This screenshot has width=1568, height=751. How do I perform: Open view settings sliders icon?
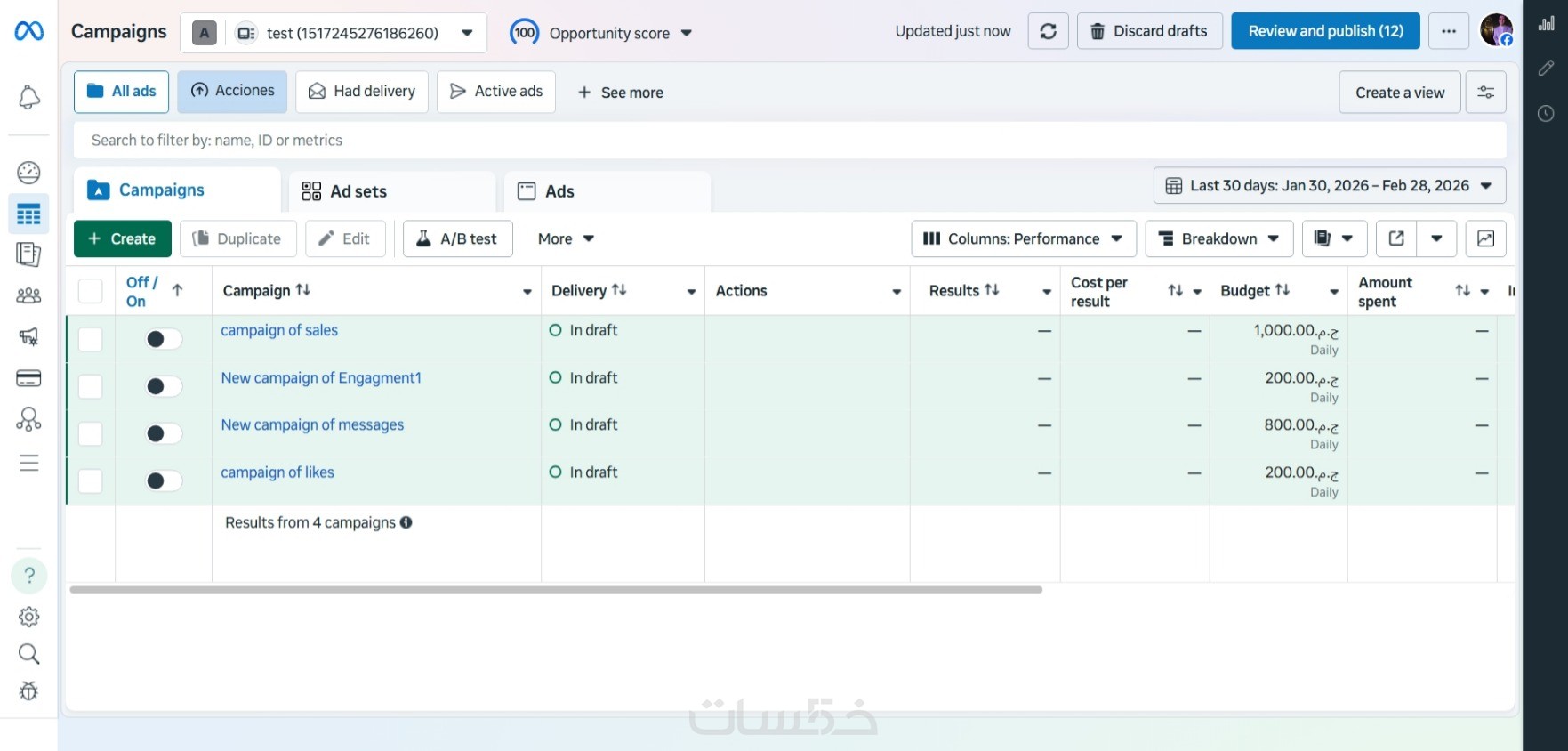1485,93
